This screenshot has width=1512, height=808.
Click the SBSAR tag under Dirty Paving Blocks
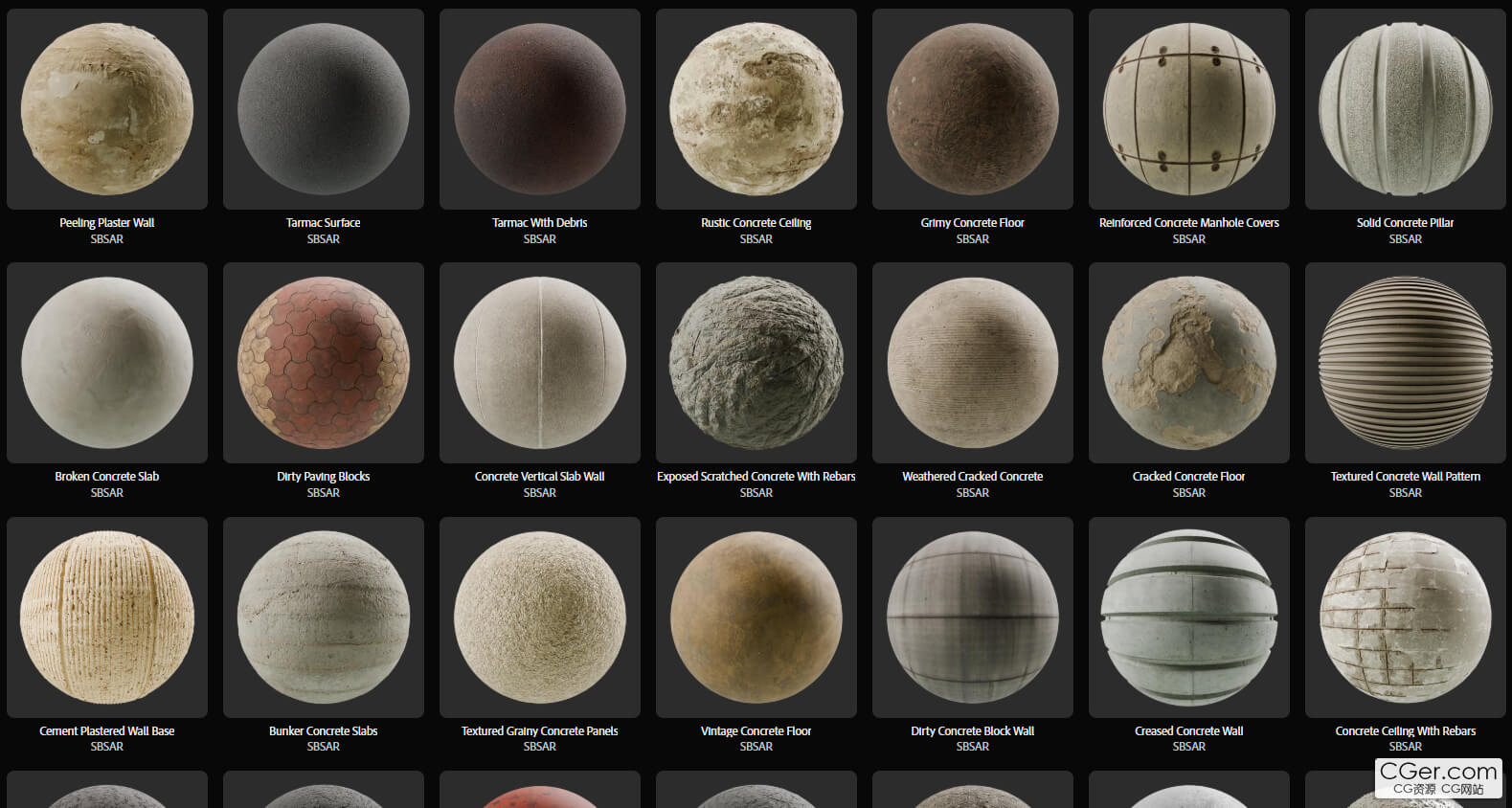[324, 493]
